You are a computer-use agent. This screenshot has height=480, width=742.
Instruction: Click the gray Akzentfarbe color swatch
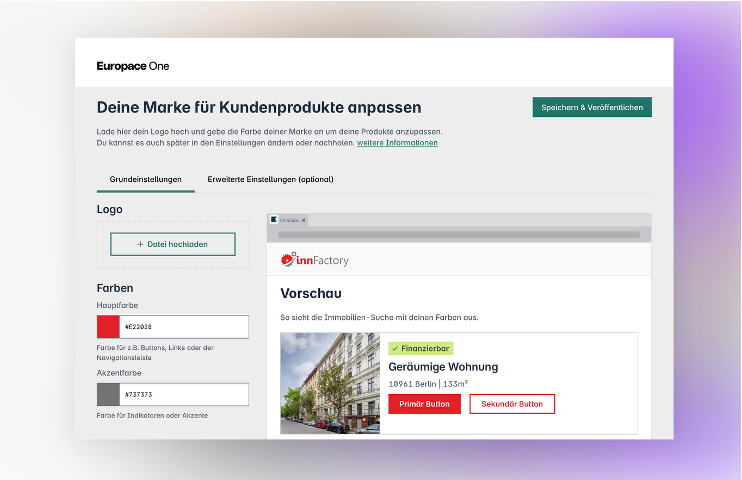(x=108, y=395)
